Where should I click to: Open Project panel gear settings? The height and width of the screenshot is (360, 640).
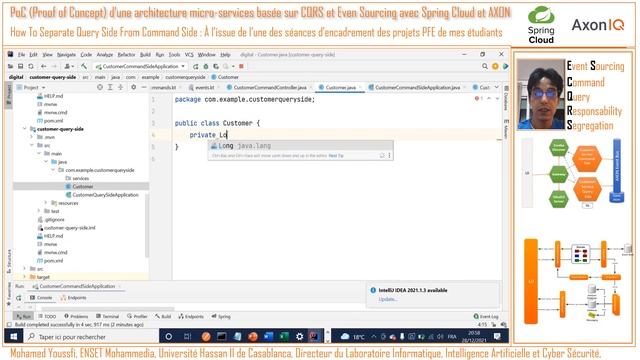pos(133,87)
